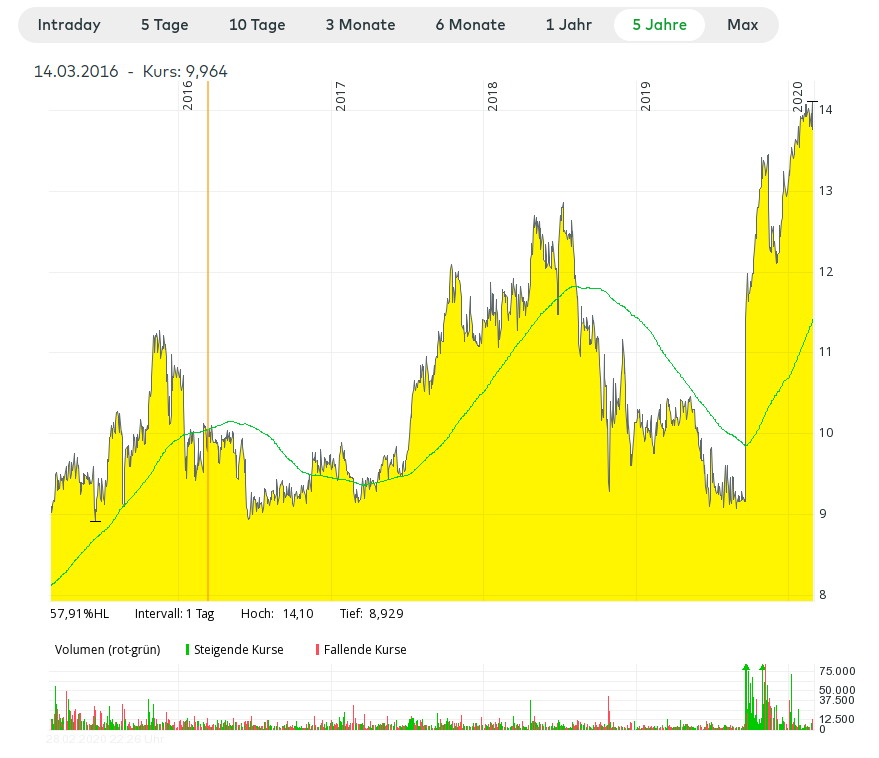Click the 2018 year label on the chart
The width and height of the screenshot is (879, 758).
click(x=493, y=96)
